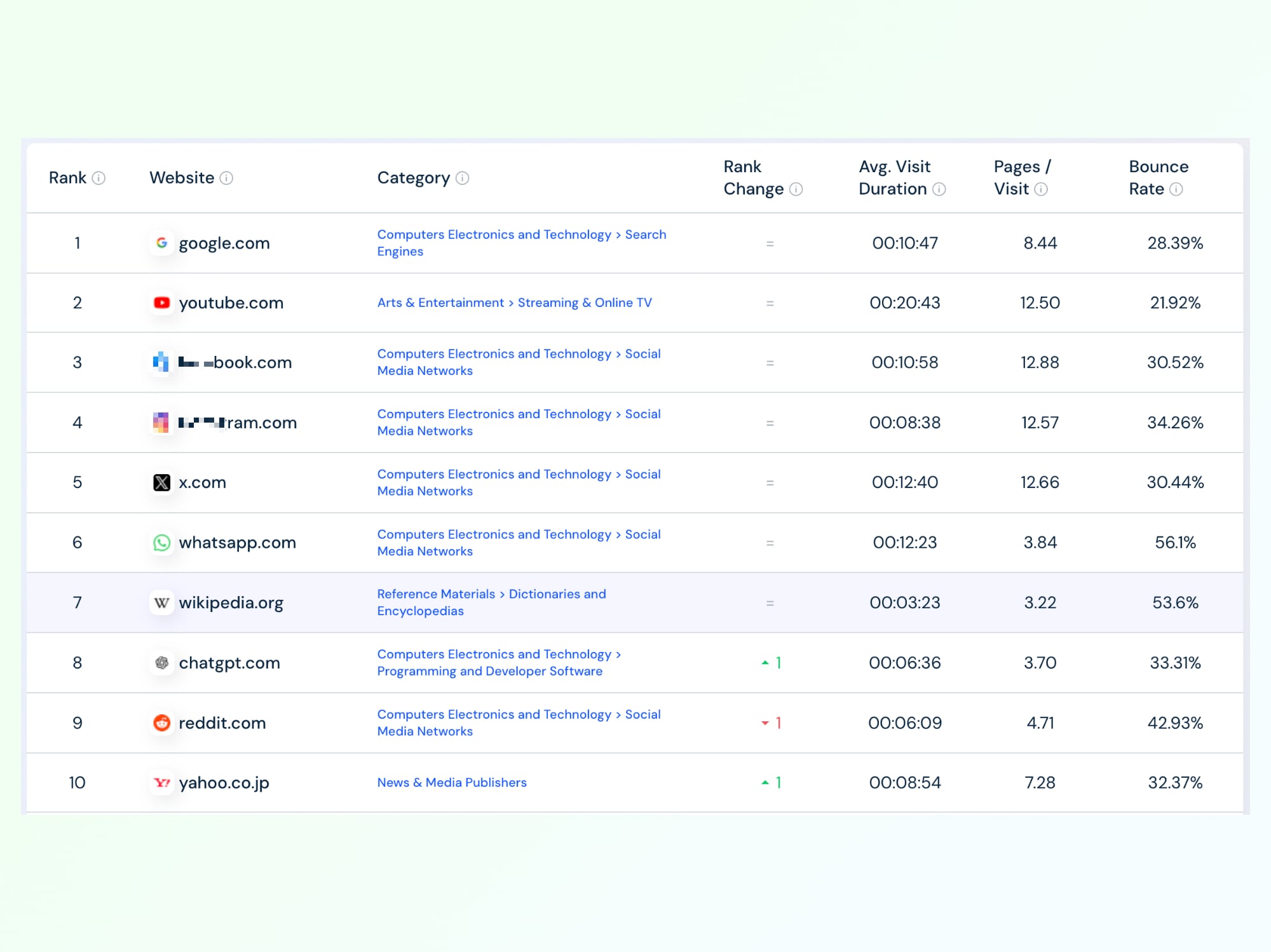Follow the Streaming & Online TV category link
Screen dimensions: 1271x952
[x=585, y=303]
